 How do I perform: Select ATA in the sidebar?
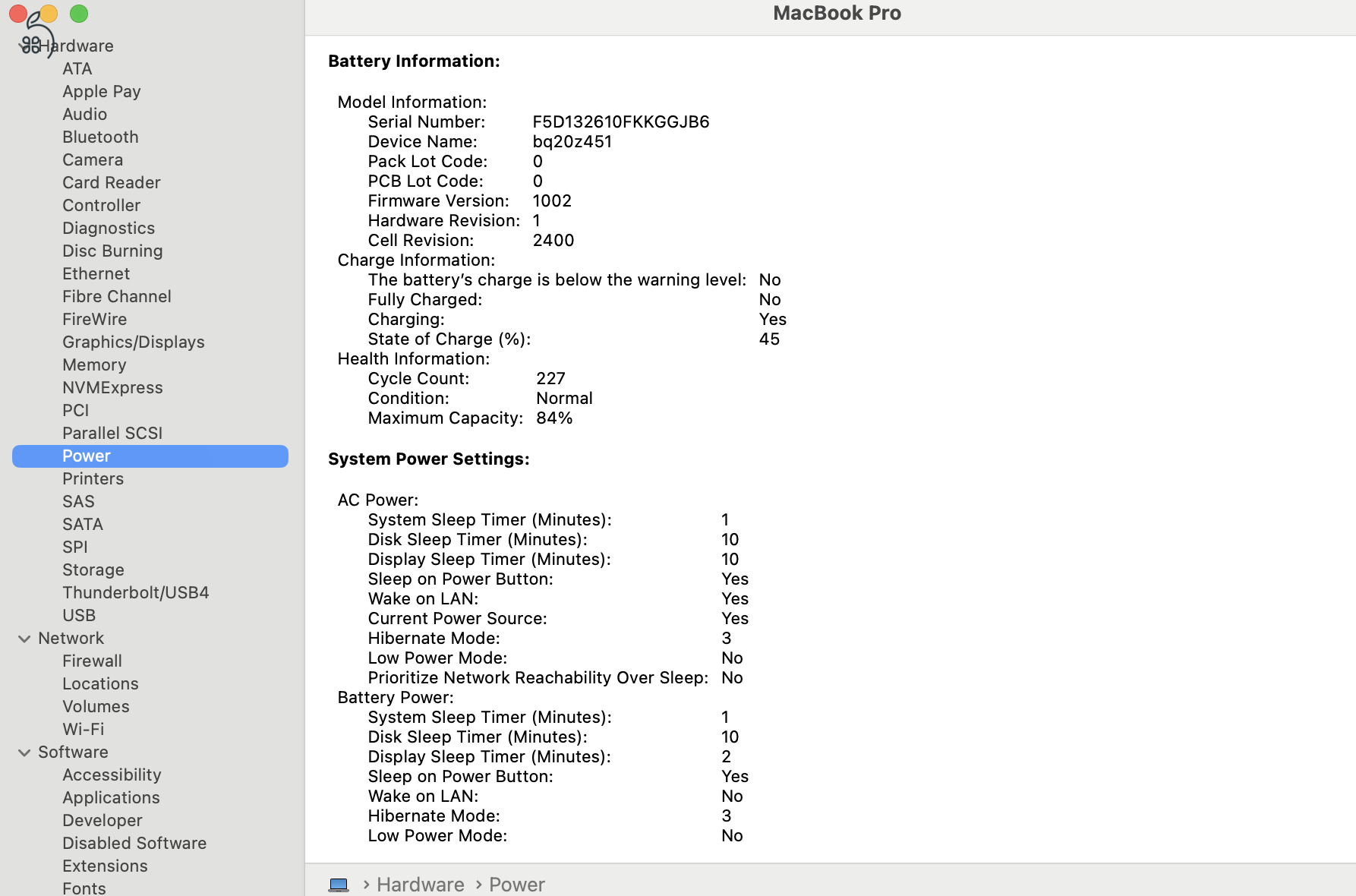click(77, 69)
